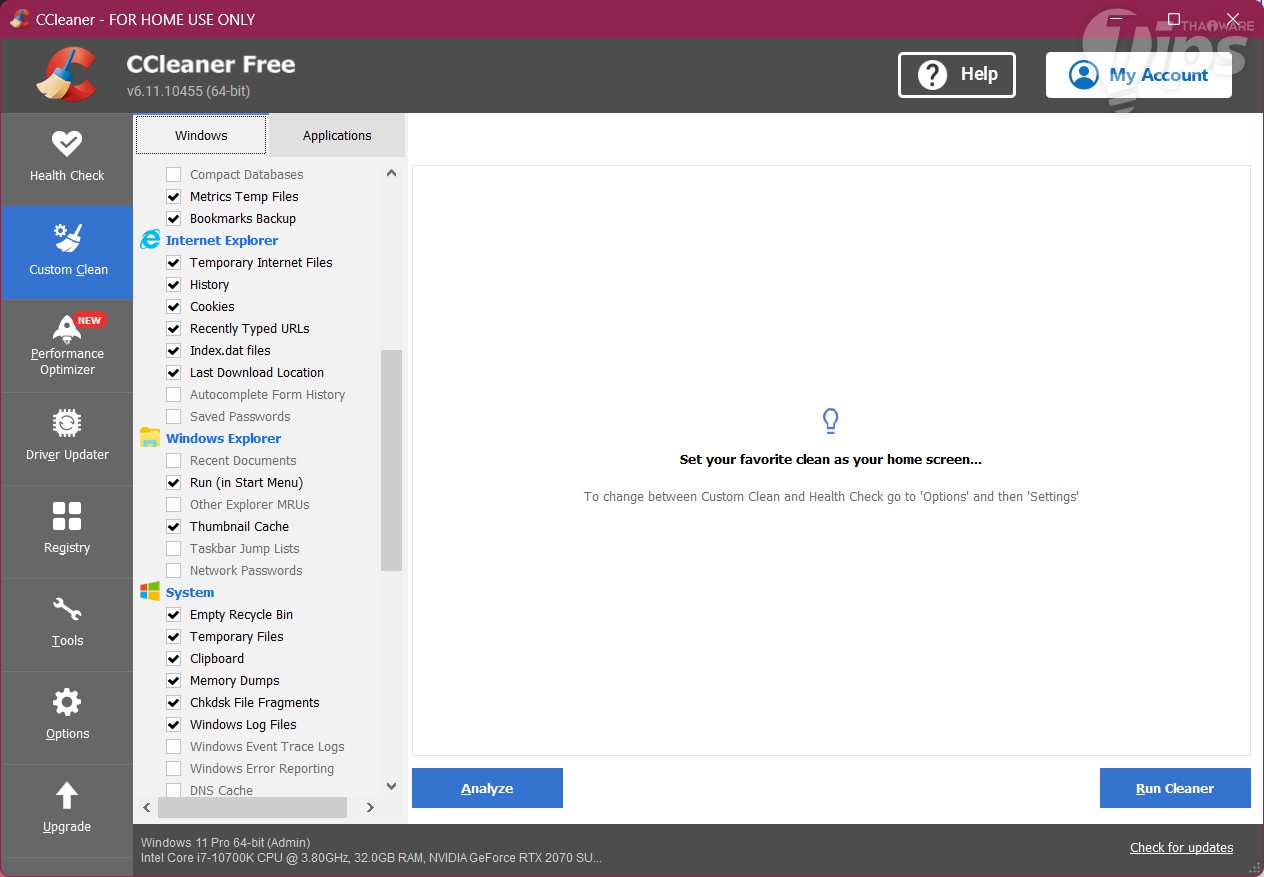Select Internet Explorer section header
Screen dimensions: 1264x877
222,240
